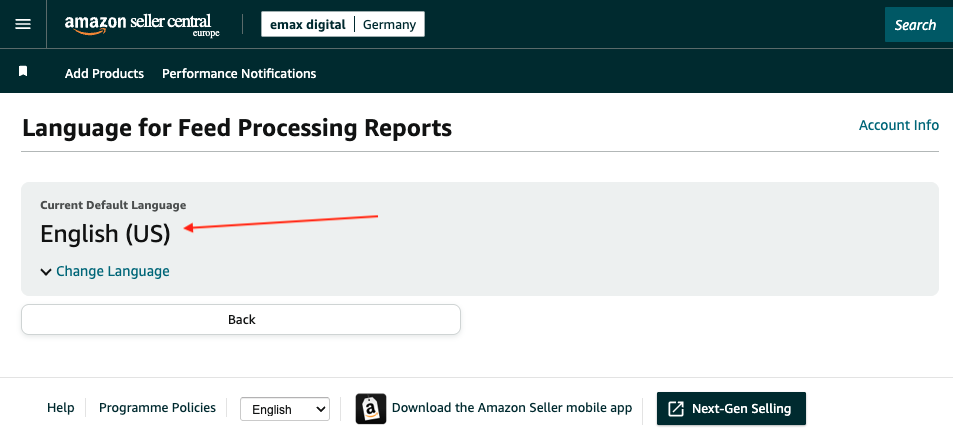This screenshot has height=433, width=953.
Task: Click the English (US) current language text
Action: 105,234
